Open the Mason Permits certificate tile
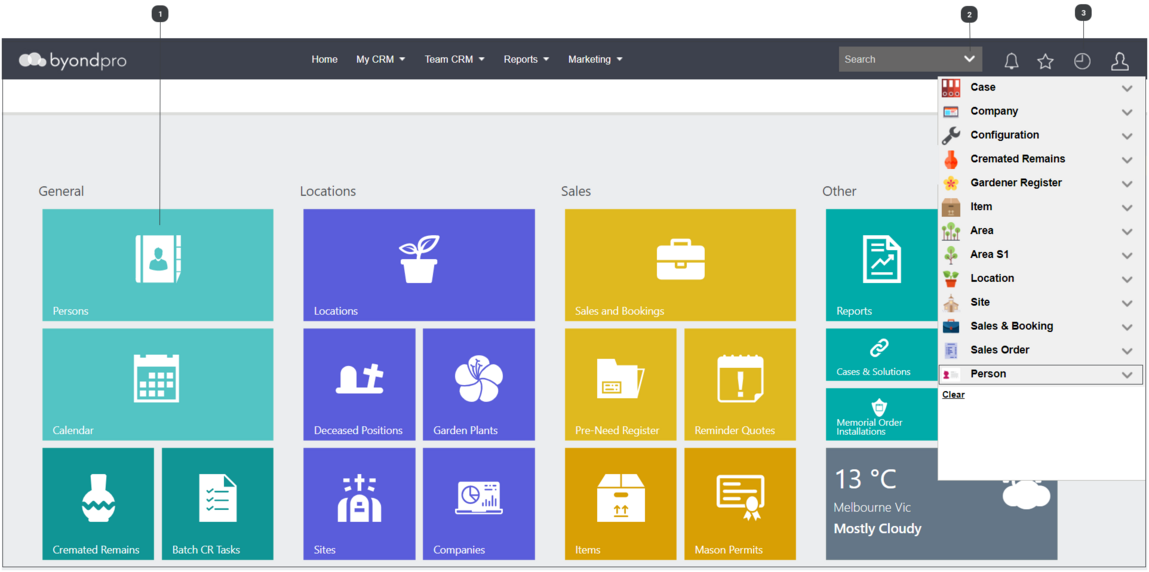Image resolution: width=1149 pixels, height=572 pixels. tap(740, 504)
